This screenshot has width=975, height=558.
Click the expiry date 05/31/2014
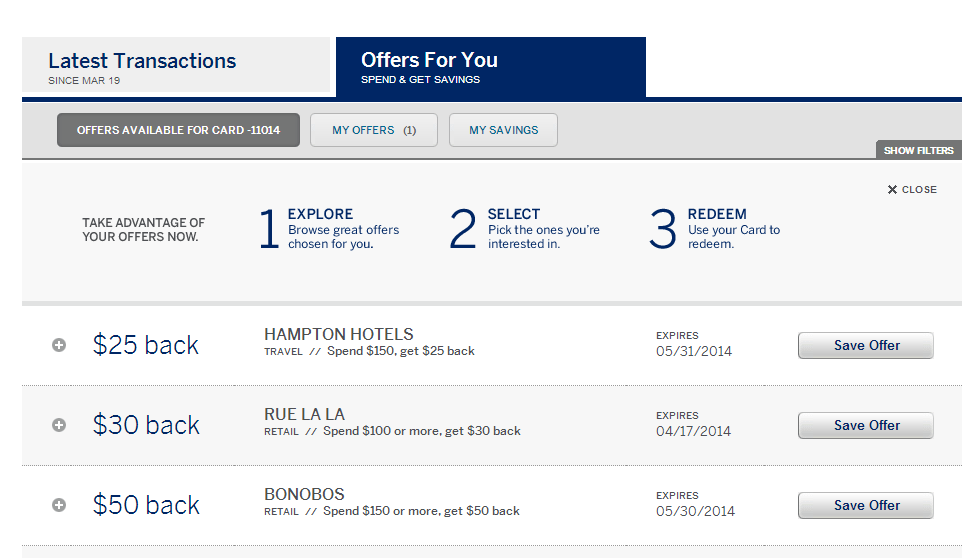(694, 351)
